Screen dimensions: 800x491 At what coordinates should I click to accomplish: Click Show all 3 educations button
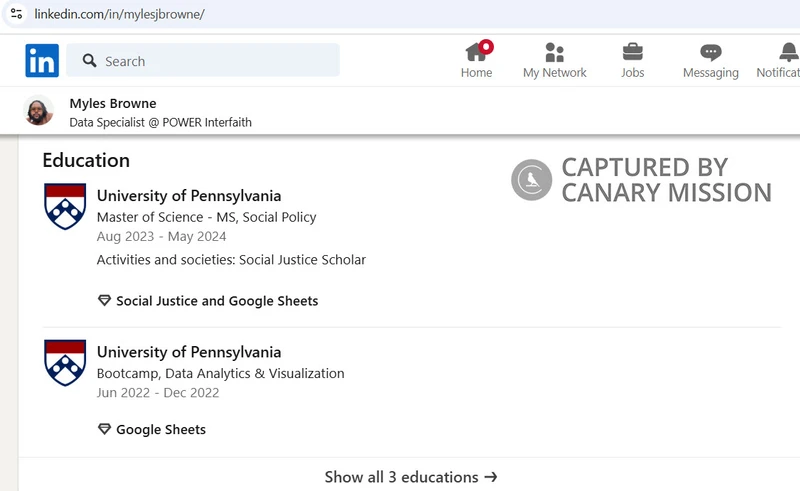point(411,477)
